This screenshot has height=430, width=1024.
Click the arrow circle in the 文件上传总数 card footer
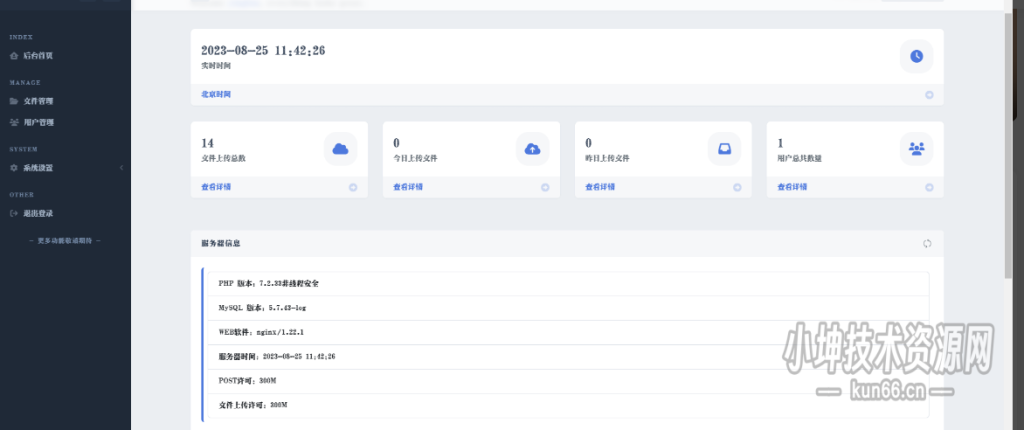click(353, 187)
